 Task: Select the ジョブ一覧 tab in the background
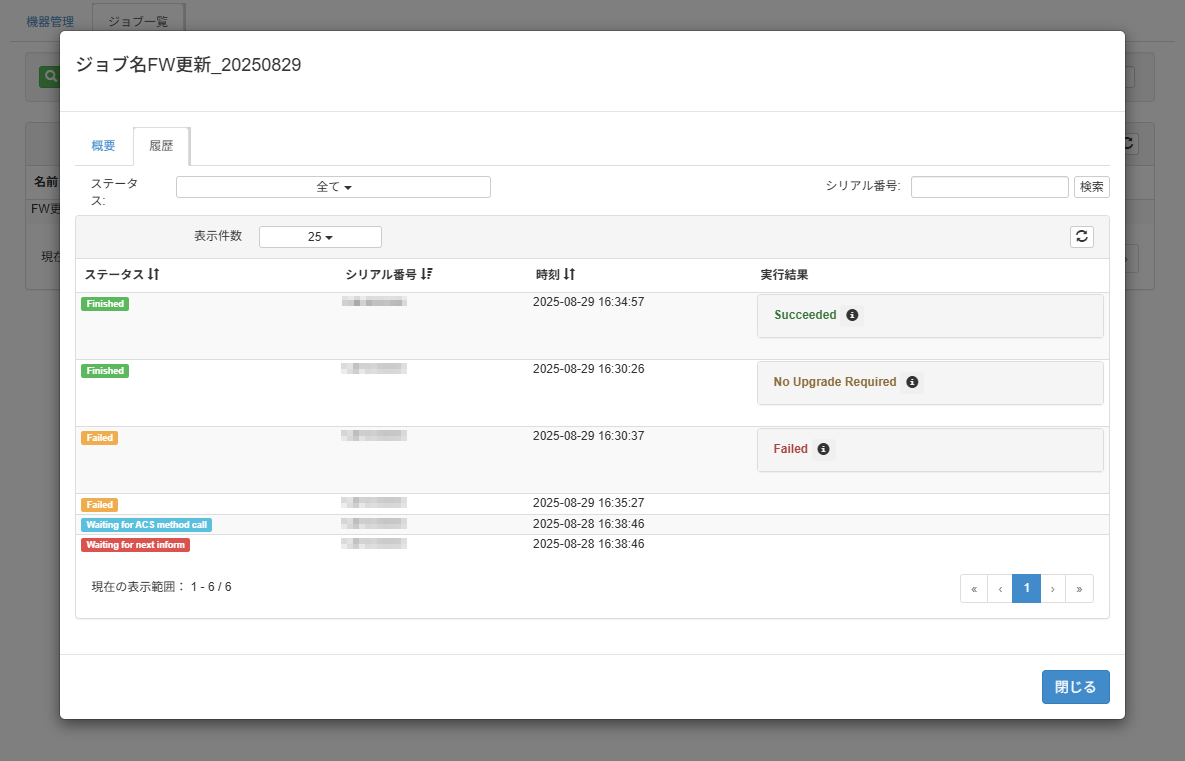point(137,19)
